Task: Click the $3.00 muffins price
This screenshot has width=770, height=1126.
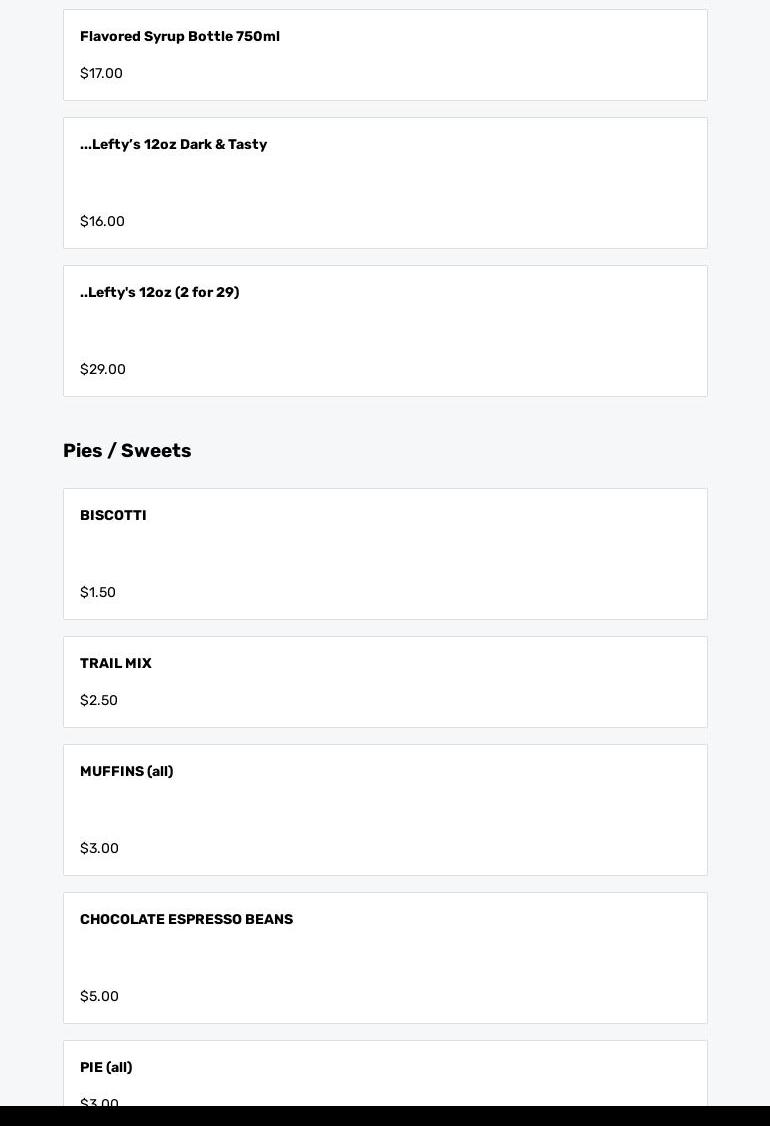Action: pos(99,849)
